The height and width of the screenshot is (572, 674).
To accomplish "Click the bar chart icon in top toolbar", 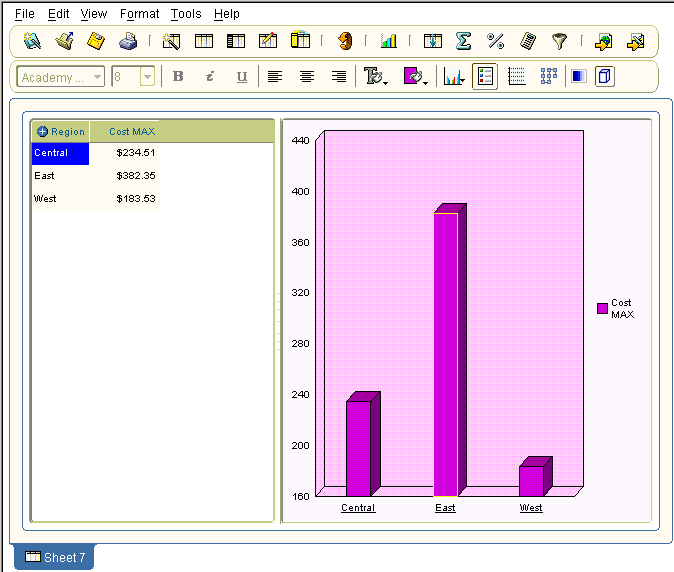I will click(388, 41).
